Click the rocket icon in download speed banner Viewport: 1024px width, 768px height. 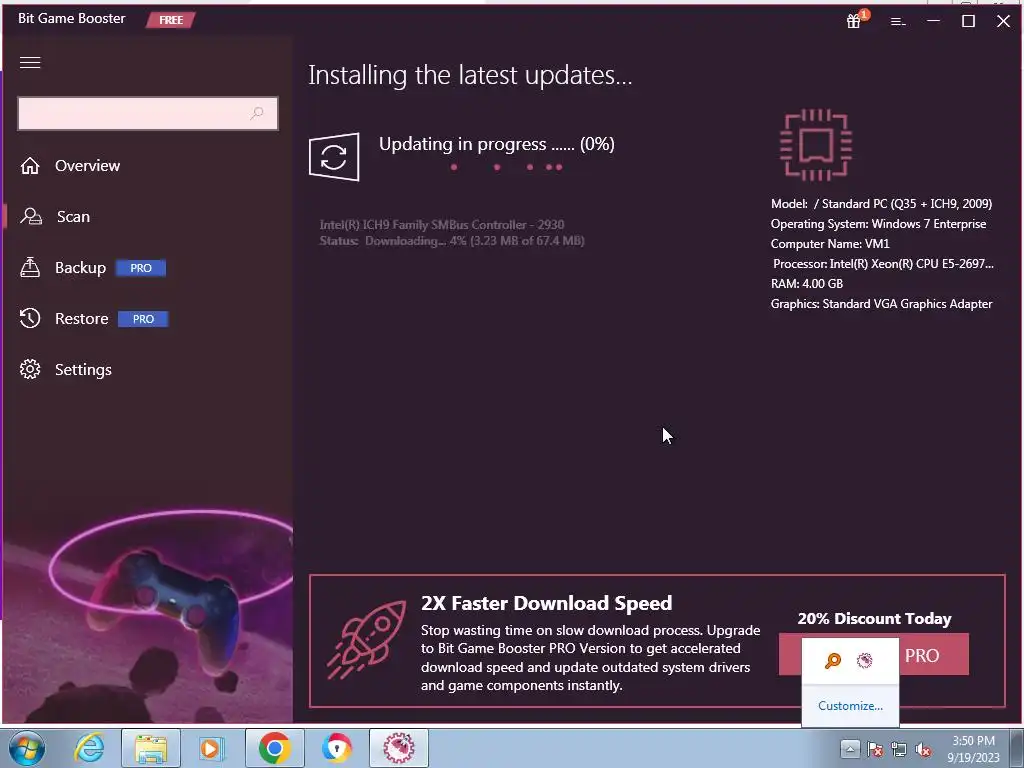click(x=366, y=641)
